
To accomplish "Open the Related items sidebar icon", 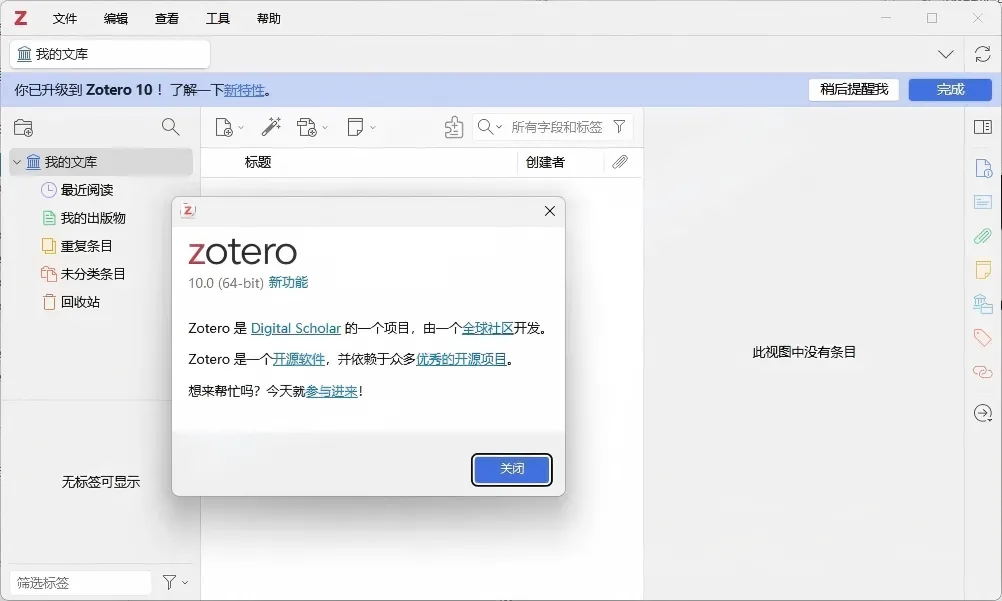I will [x=982, y=371].
